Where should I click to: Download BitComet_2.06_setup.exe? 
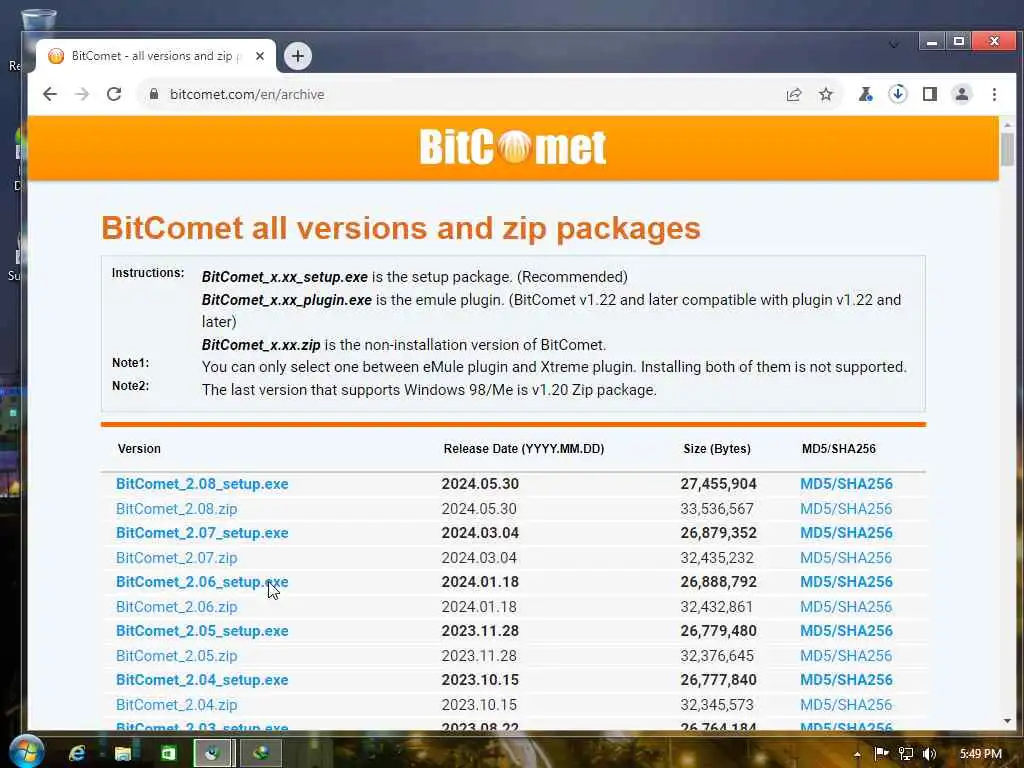pyautogui.click(x=202, y=582)
